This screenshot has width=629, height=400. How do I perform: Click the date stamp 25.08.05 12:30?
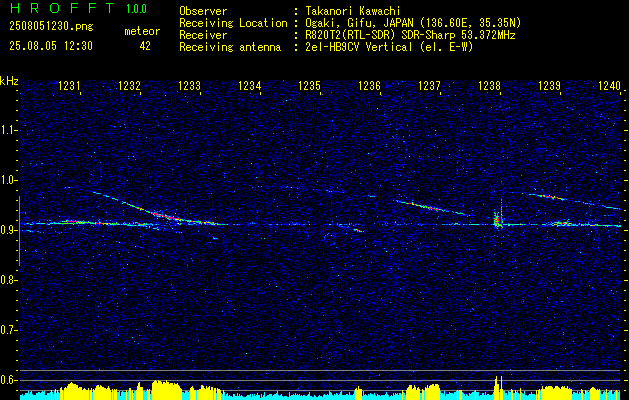pyautogui.click(x=51, y=46)
